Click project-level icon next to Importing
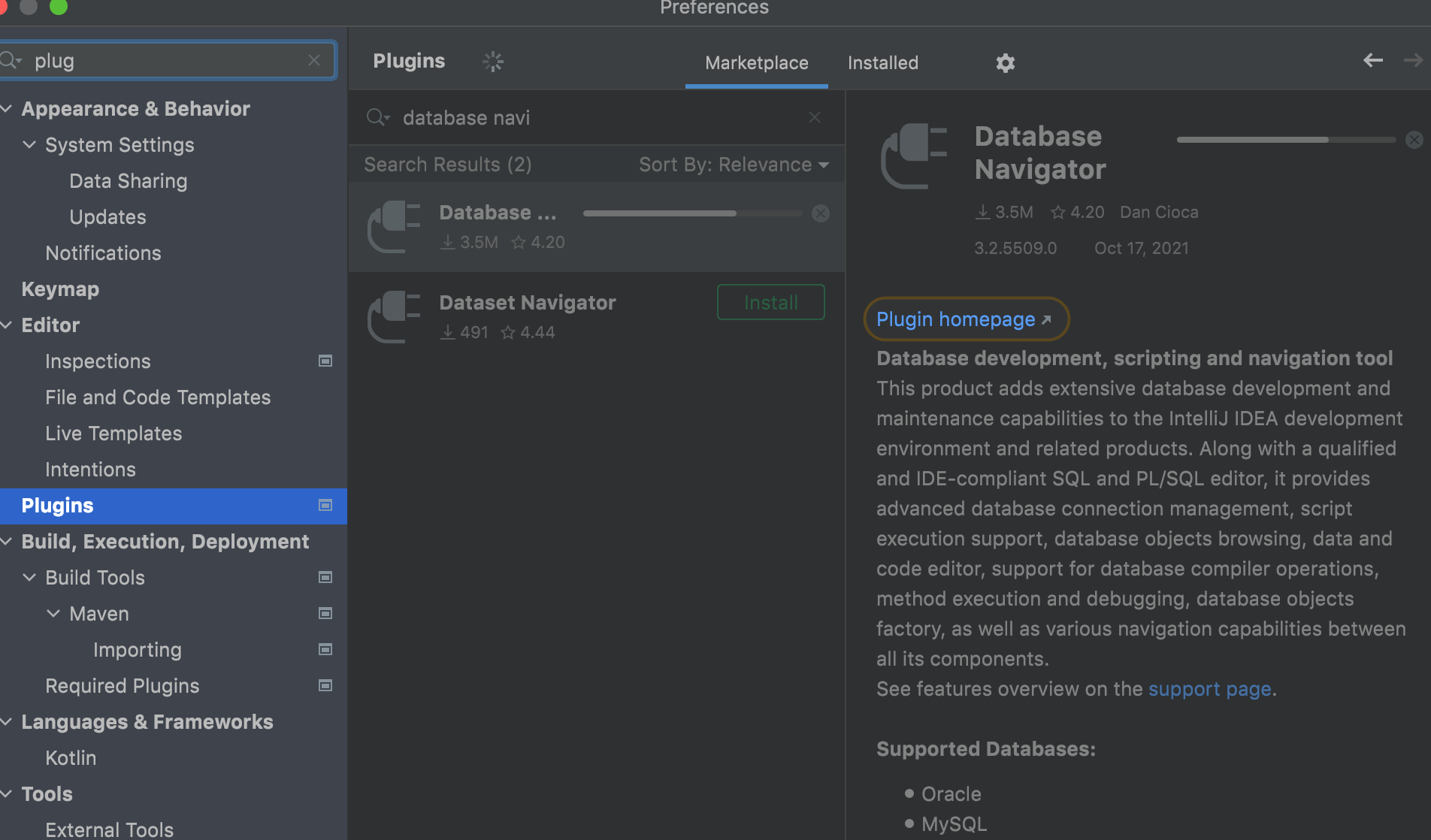This screenshot has width=1431, height=840. coord(325,650)
